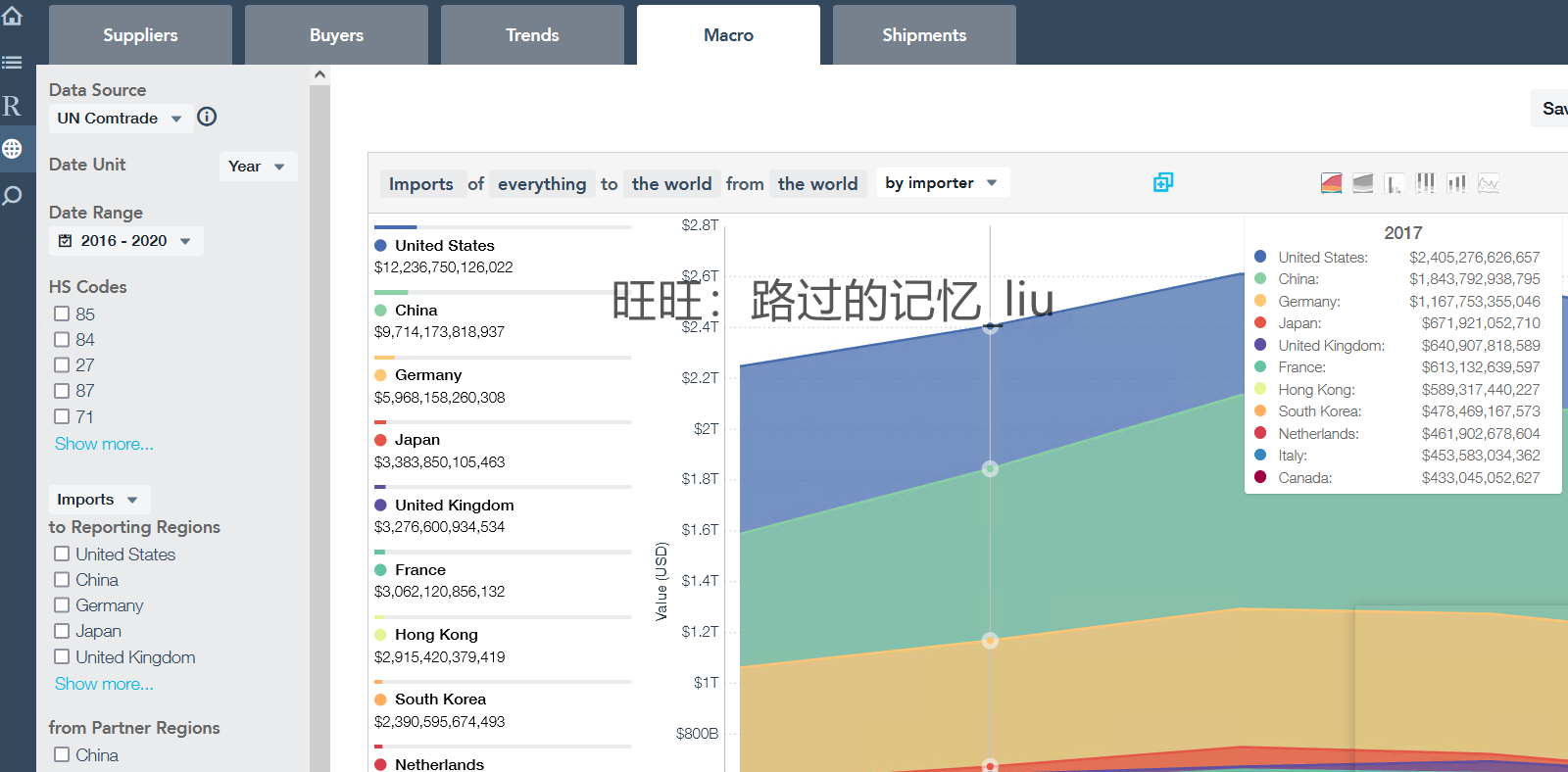Select South Korea in the legend list
The height and width of the screenshot is (772, 1568).
tap(440, 699)
